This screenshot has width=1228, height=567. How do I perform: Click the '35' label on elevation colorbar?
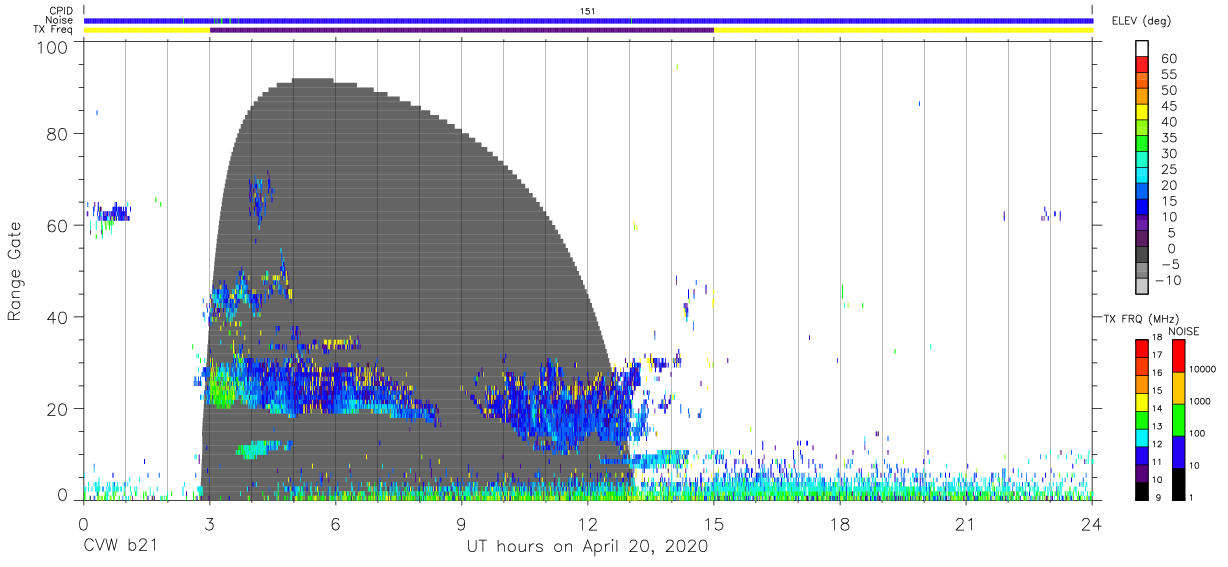1168,138
